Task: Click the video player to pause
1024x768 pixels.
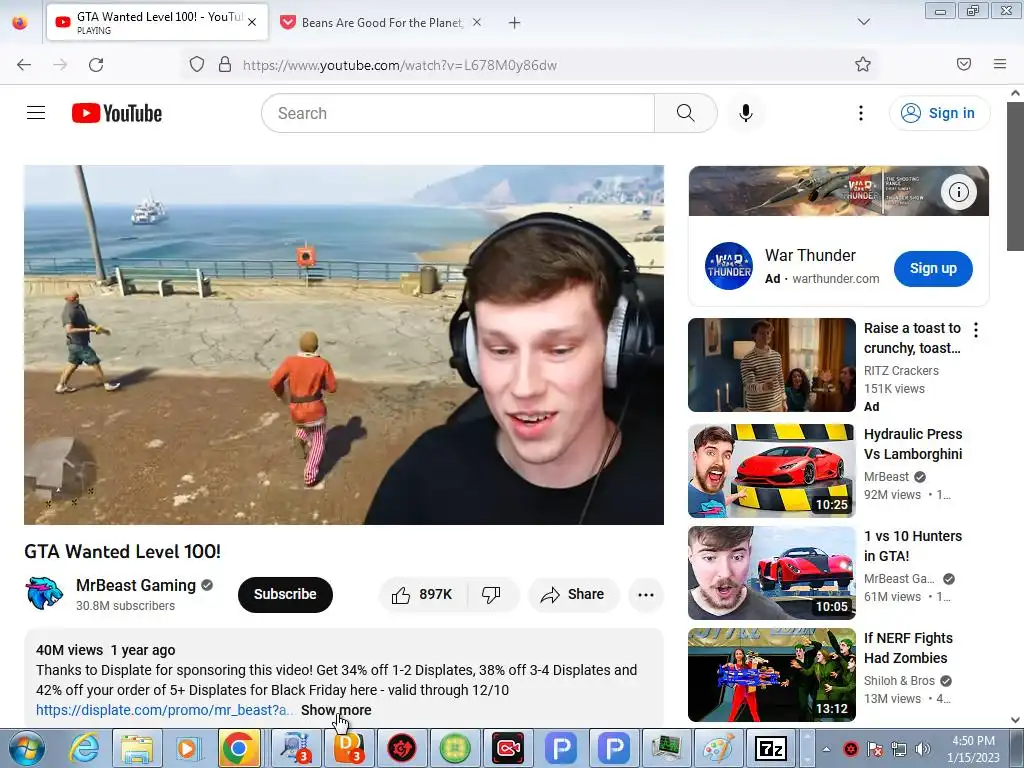Action: [344, 345]
